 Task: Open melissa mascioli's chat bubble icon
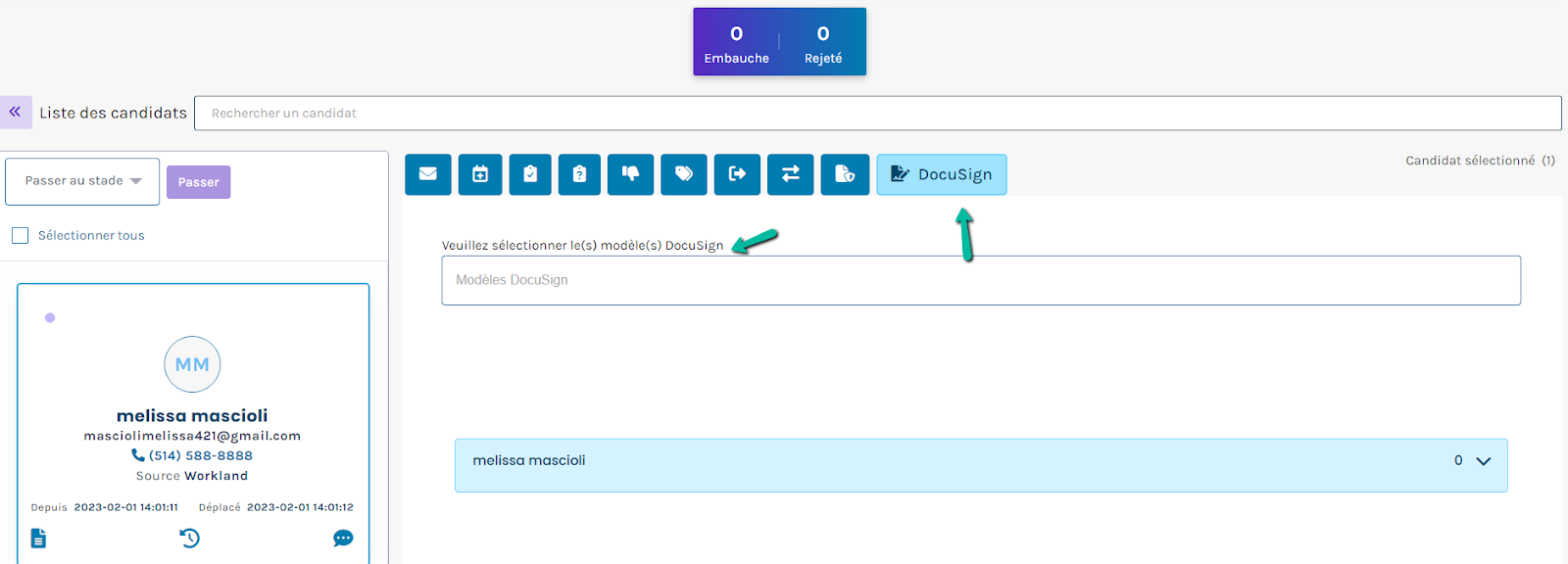tap(343, 538)
